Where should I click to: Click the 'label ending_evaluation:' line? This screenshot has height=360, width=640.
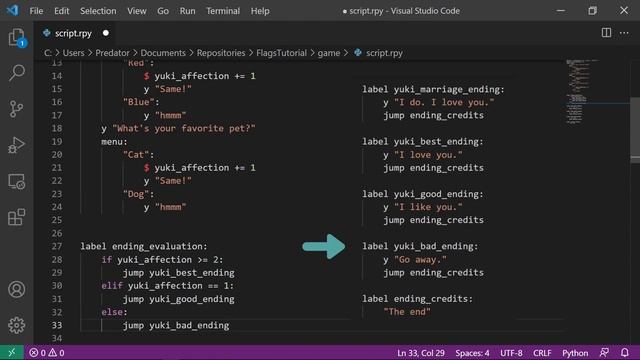click(144, 247)
